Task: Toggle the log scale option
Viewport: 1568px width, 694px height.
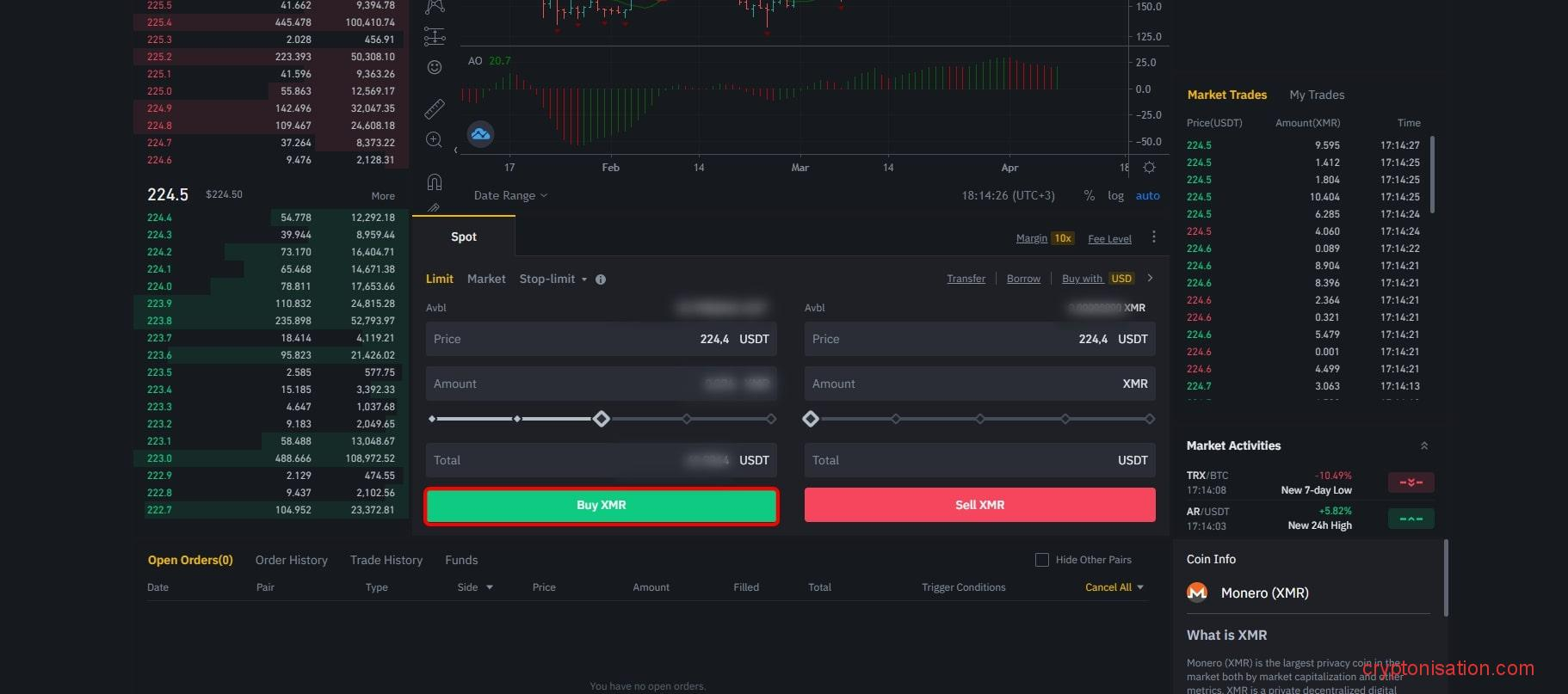Action: coord(1115,196)
